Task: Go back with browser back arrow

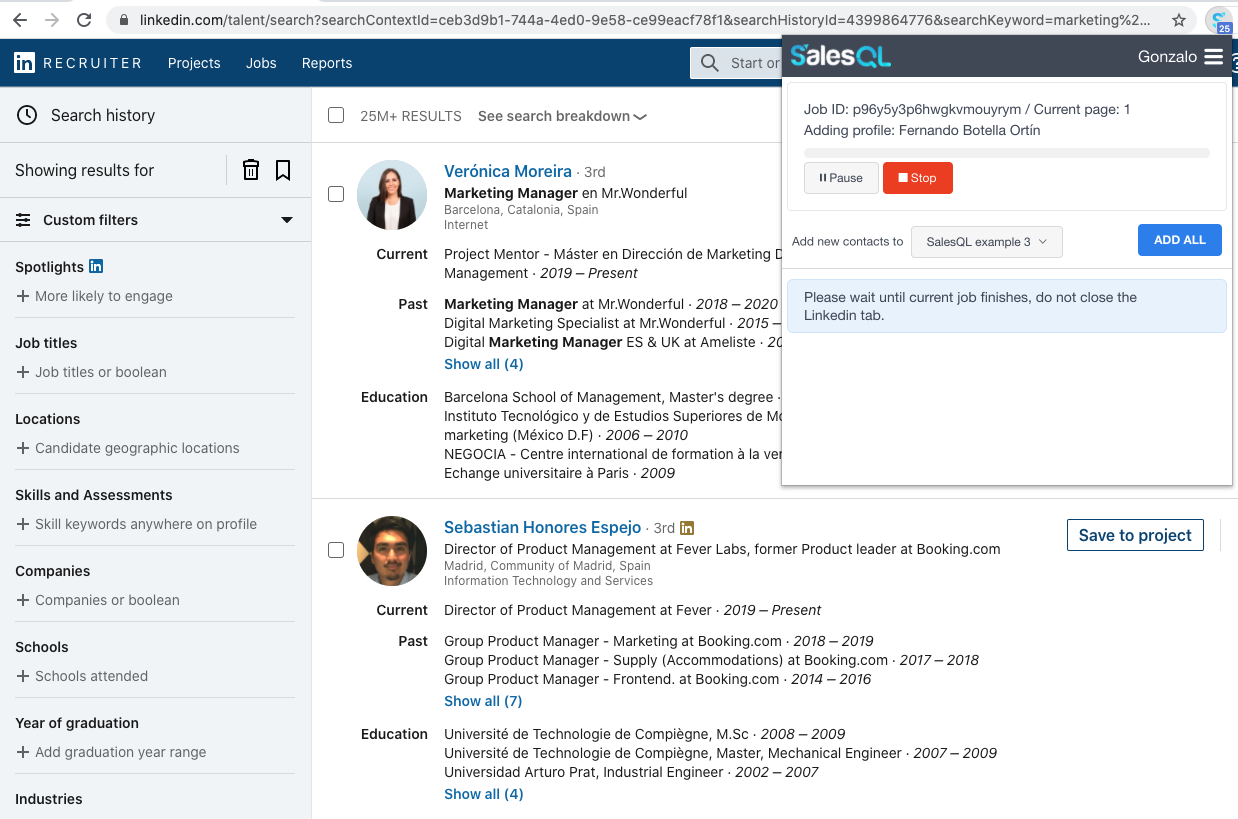Action: pos(20,20)
